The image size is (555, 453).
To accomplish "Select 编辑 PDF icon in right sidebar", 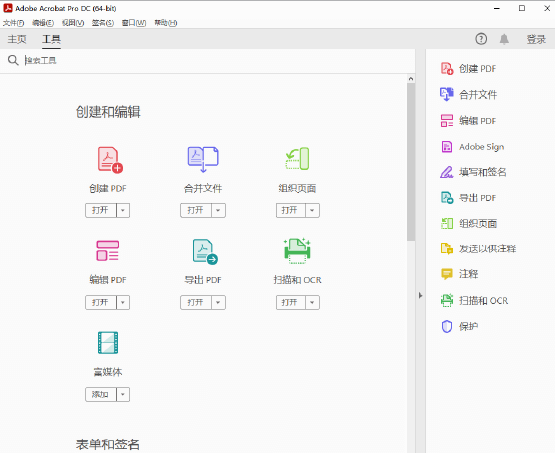I will [x=447, y=121].
